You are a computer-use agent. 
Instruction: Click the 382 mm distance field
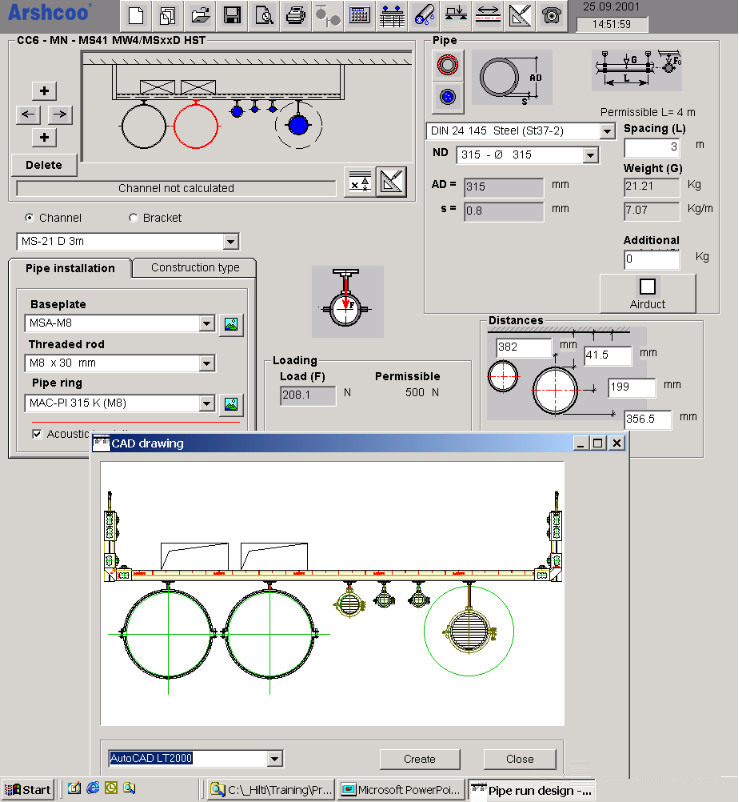pos(523,347)
